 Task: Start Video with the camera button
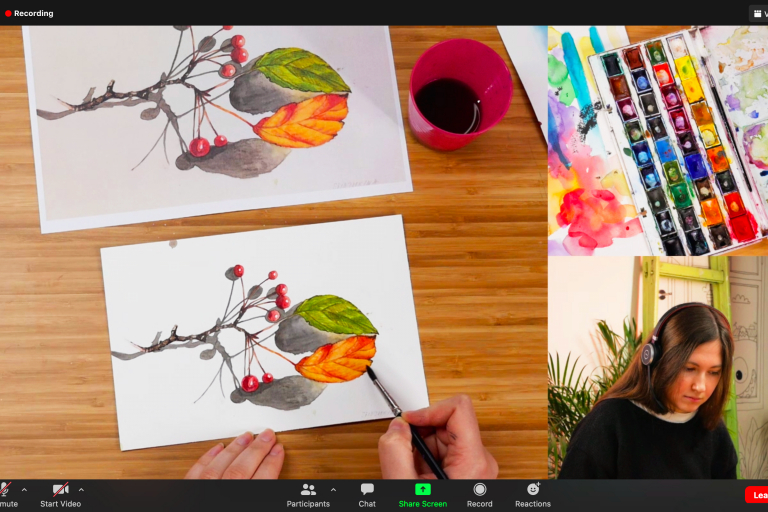pos(60,490)
